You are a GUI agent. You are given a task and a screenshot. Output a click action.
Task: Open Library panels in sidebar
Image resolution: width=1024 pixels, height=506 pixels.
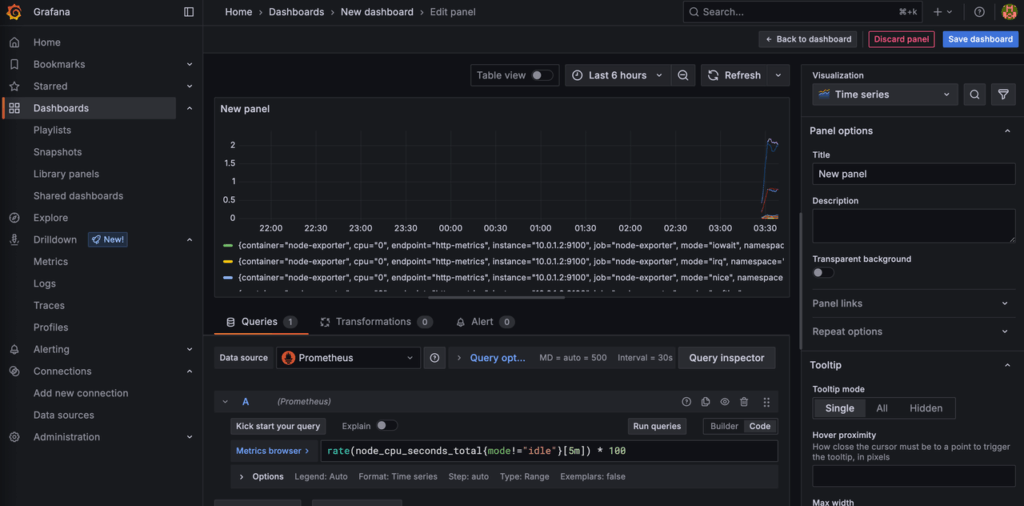click(x=66, y=174)
